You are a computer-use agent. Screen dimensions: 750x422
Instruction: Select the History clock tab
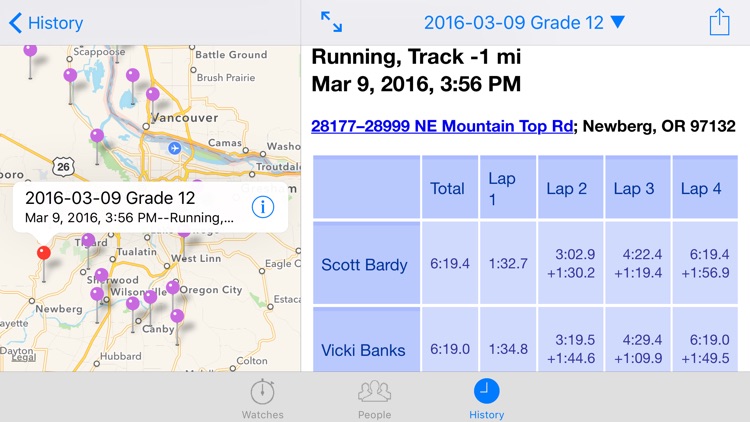(487, 398)
